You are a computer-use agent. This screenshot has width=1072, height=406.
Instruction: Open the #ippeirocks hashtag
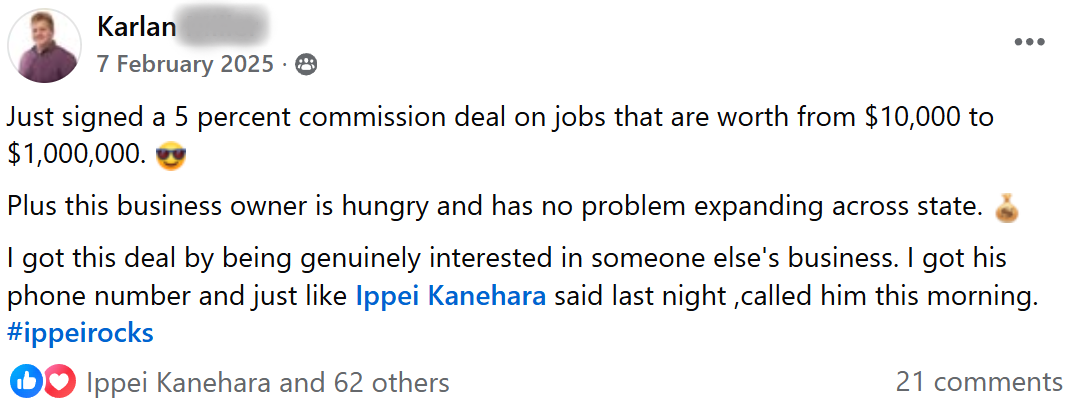[x=80, y=333]
